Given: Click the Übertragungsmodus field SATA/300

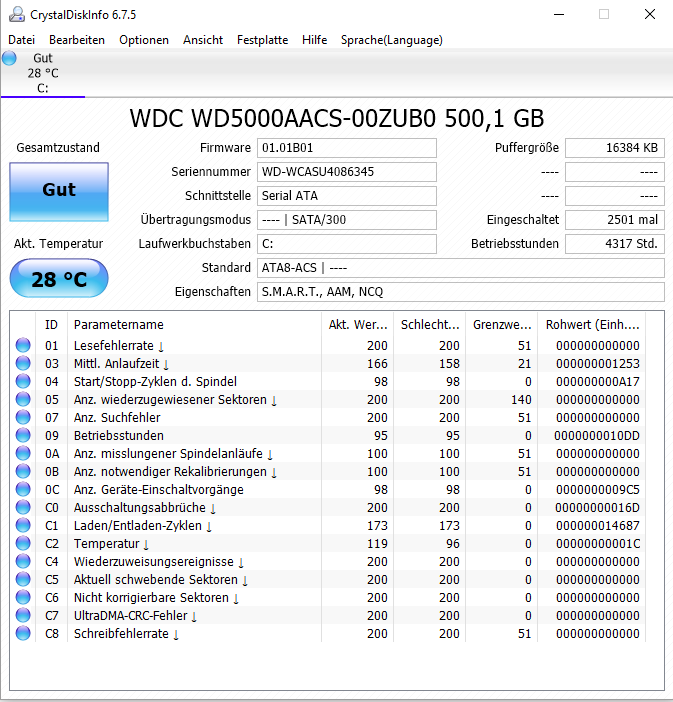Looking at the screenshot, I should click(x=347, y=220).
